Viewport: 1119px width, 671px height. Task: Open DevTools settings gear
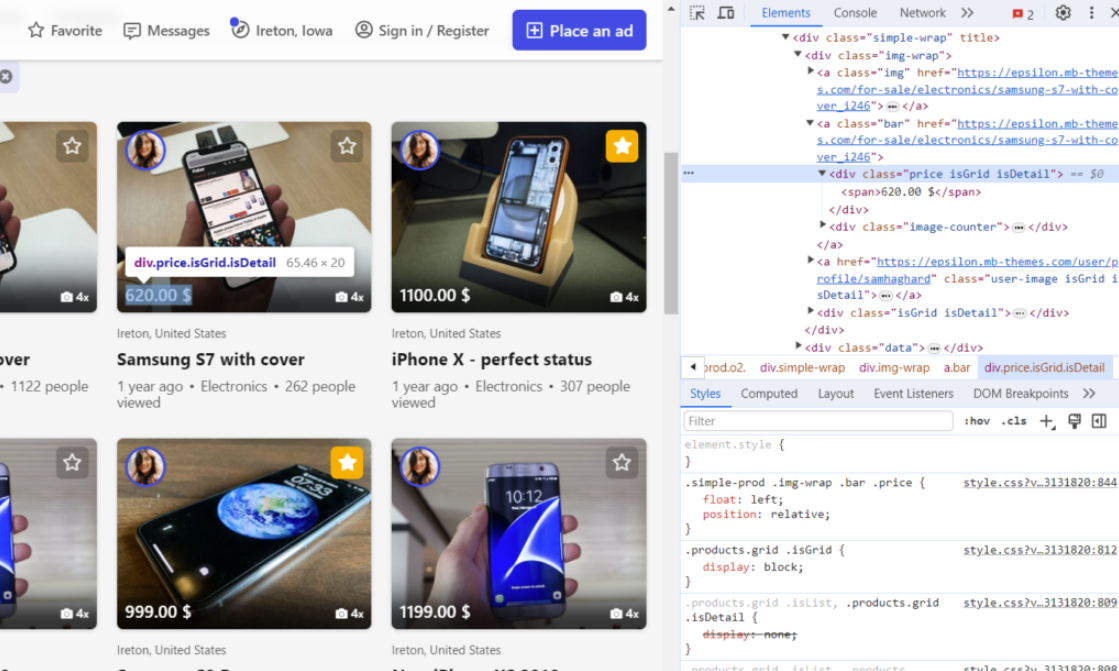[1063, 13]
